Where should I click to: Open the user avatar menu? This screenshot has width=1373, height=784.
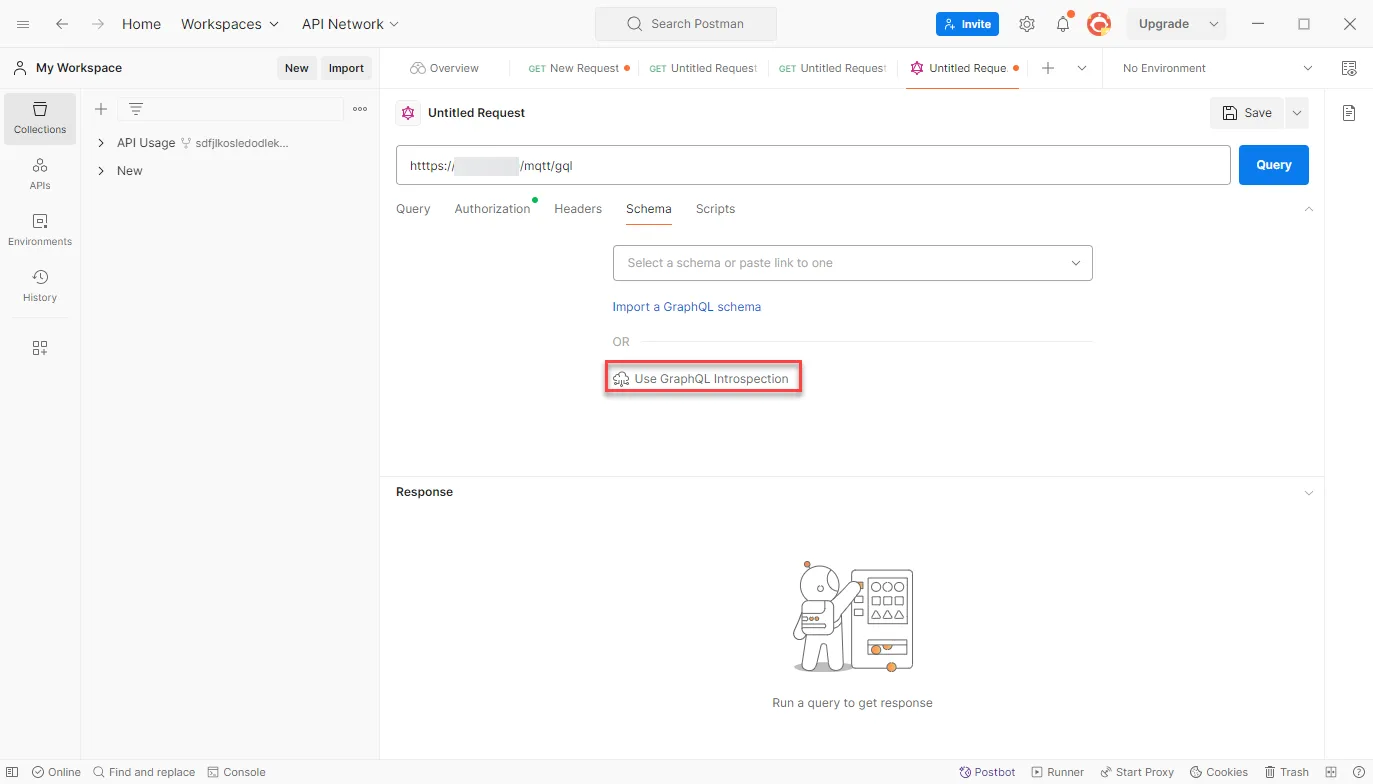click(1099, 24)
